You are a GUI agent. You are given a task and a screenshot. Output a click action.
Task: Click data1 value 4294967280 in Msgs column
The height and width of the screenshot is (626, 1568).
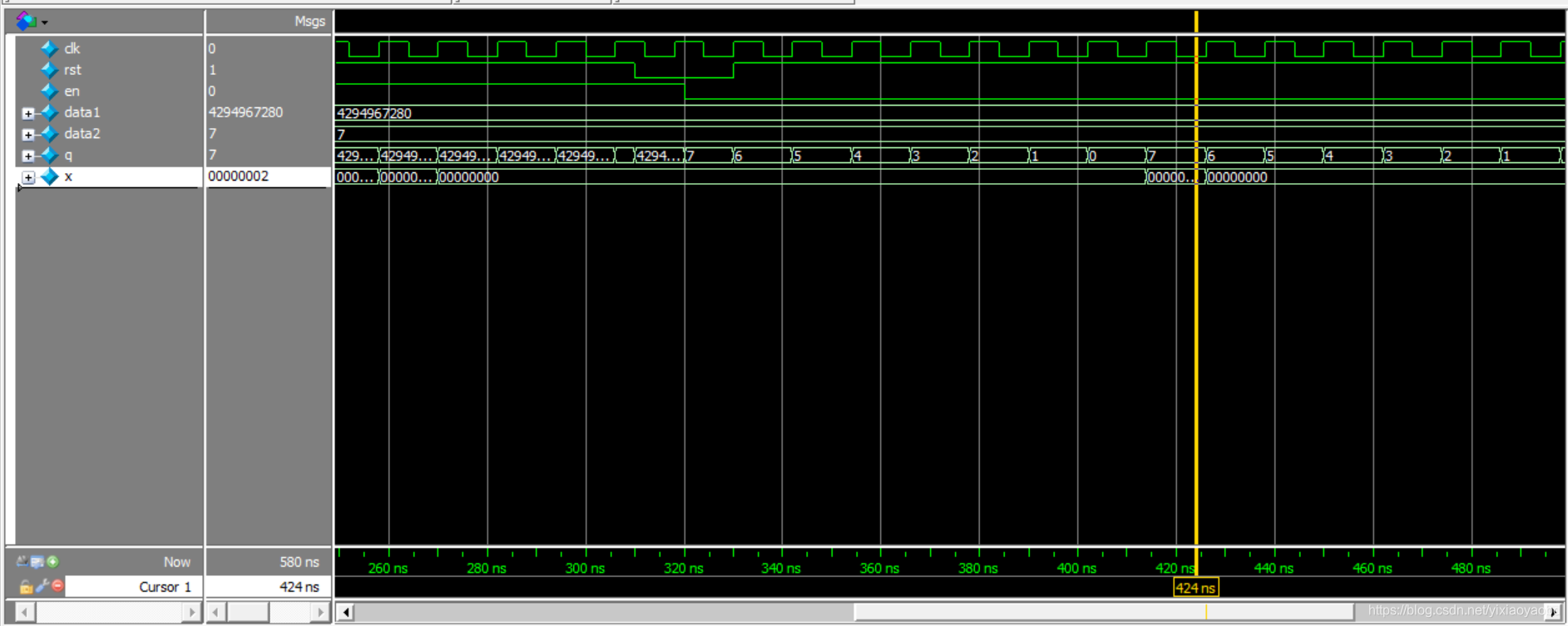tap(245, 112)
